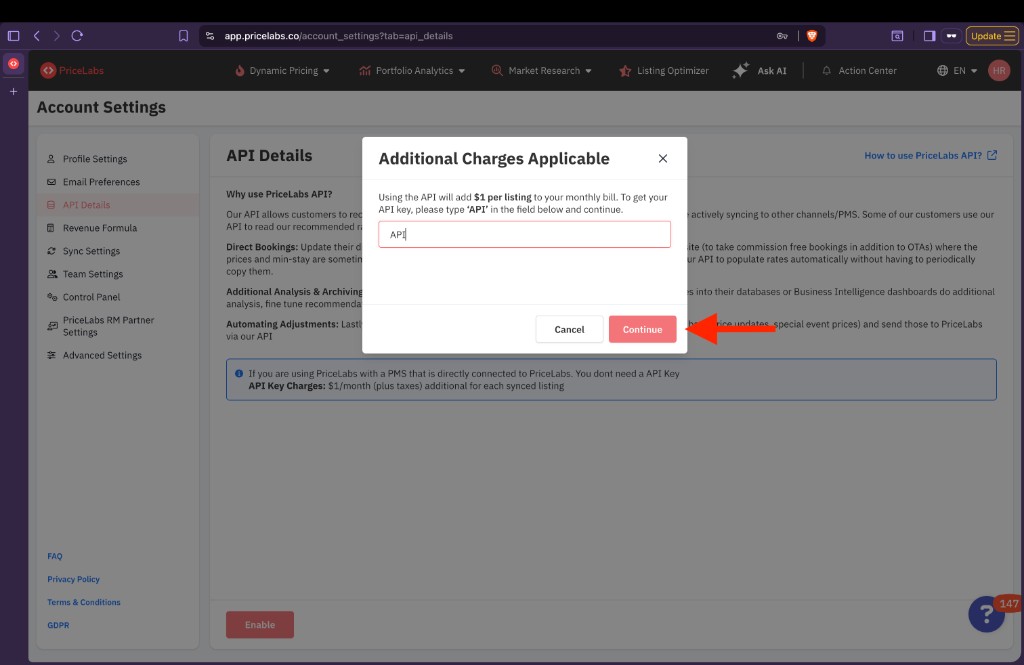Expand the Market Research menu
1024x665 pixels.
[541, 71]
